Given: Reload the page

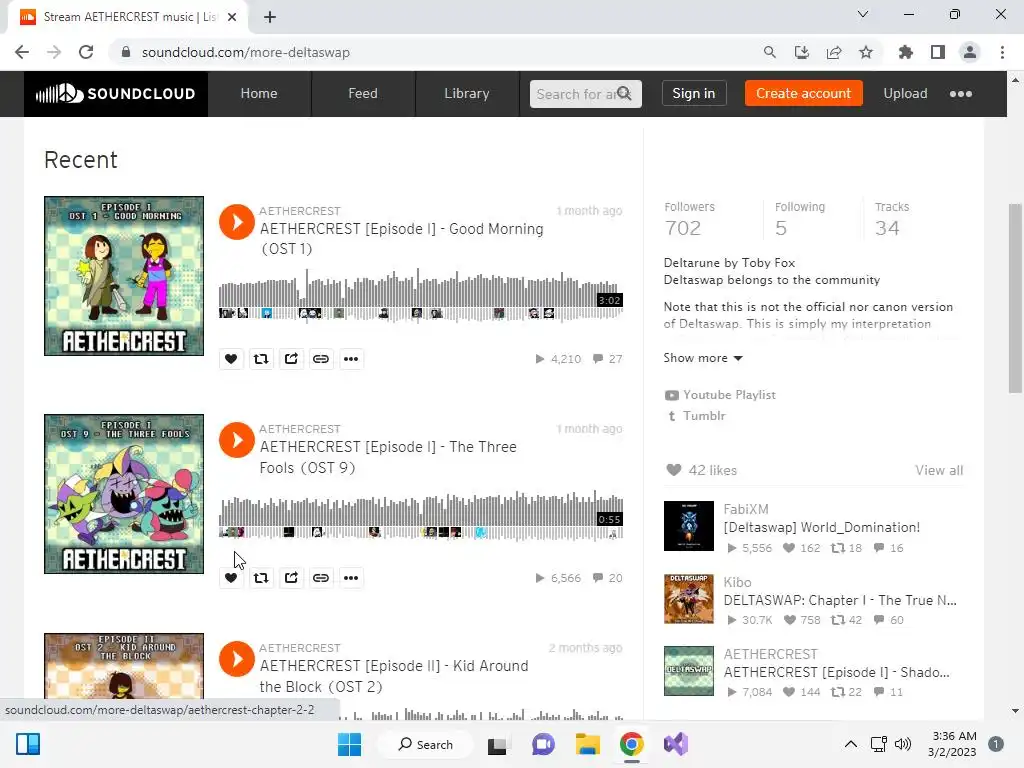Looking at the screenshot, I should pos(86,52).
